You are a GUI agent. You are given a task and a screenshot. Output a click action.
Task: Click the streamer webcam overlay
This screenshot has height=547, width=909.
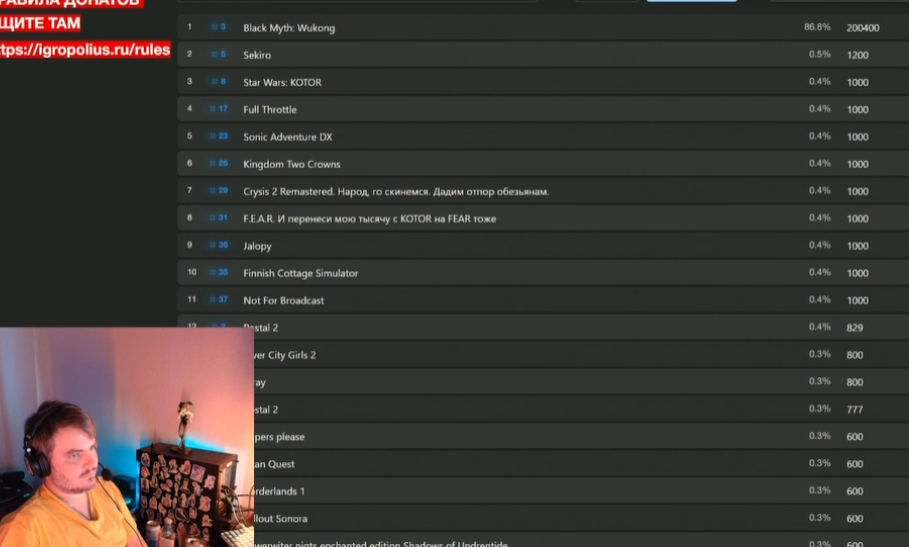pos(127,437)
